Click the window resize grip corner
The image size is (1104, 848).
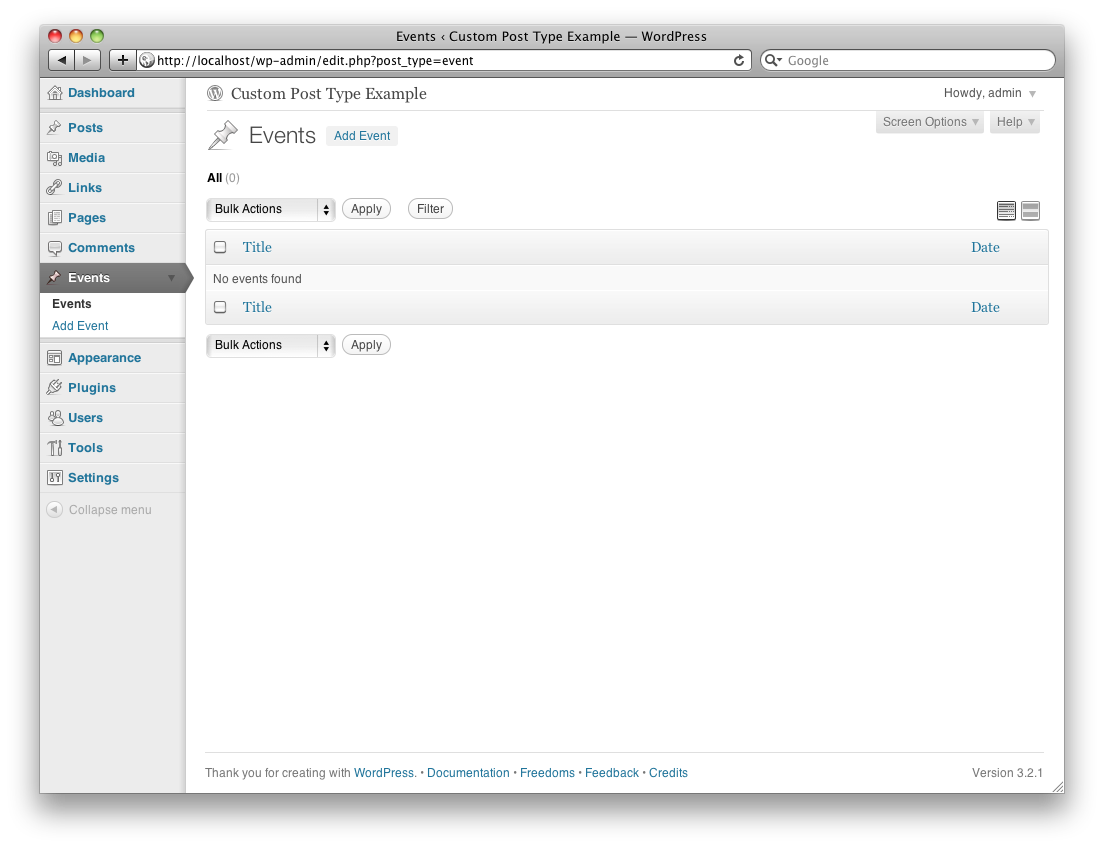(x=1058, y=787)
